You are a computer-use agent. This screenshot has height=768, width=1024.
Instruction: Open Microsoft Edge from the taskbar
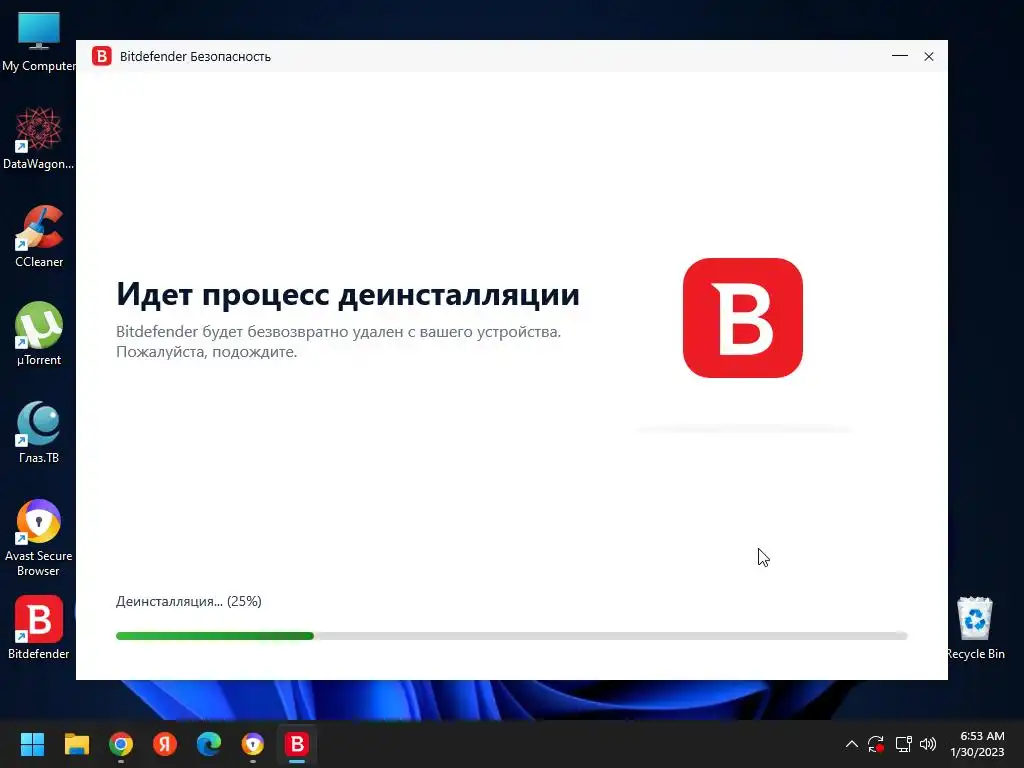tap(209, 744)
